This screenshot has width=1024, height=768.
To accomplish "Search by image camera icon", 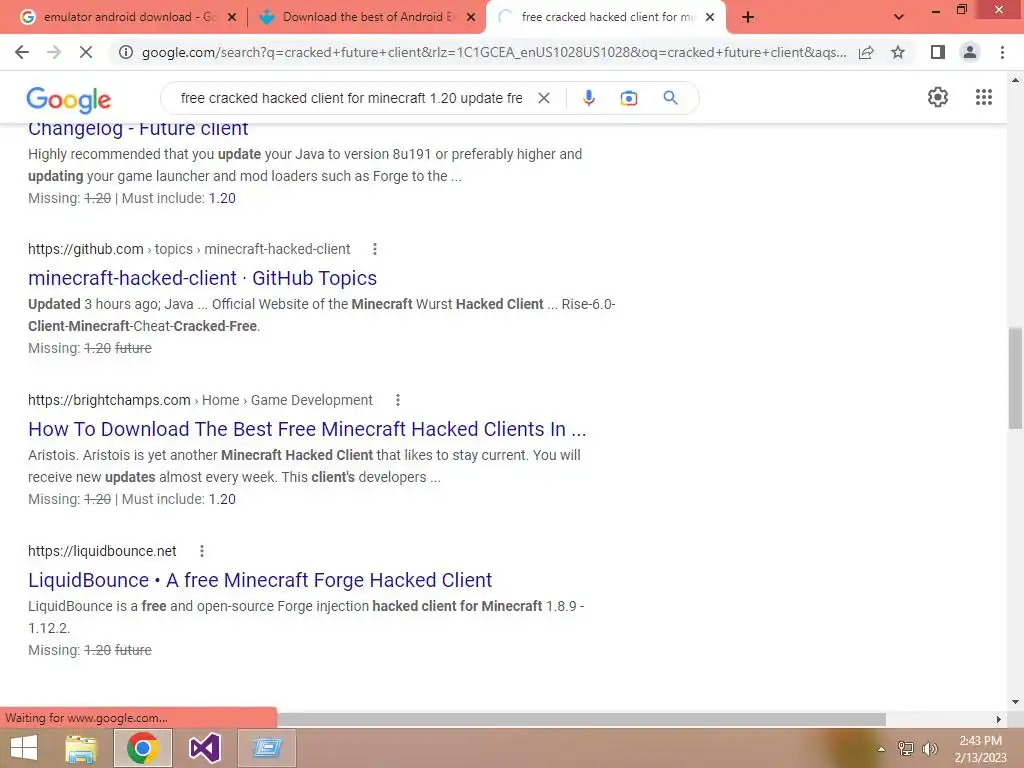I will coord(629,98).
